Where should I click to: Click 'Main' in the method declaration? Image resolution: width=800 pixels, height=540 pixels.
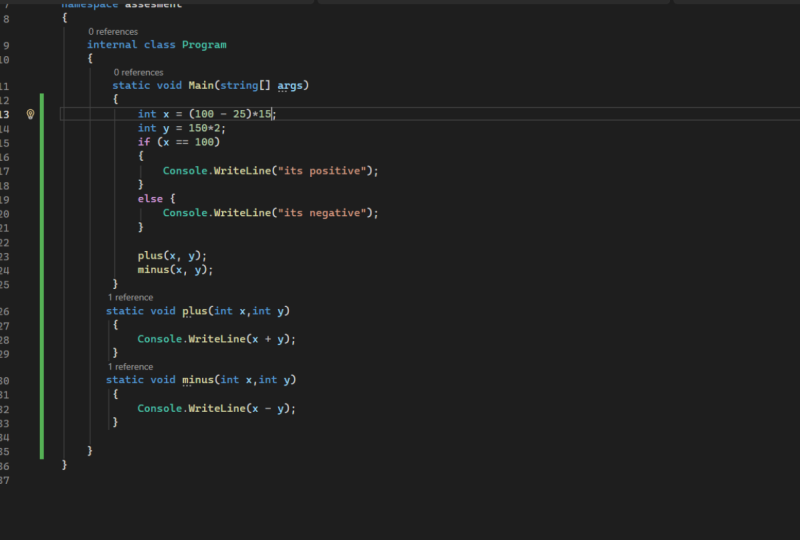coord(201,85)
